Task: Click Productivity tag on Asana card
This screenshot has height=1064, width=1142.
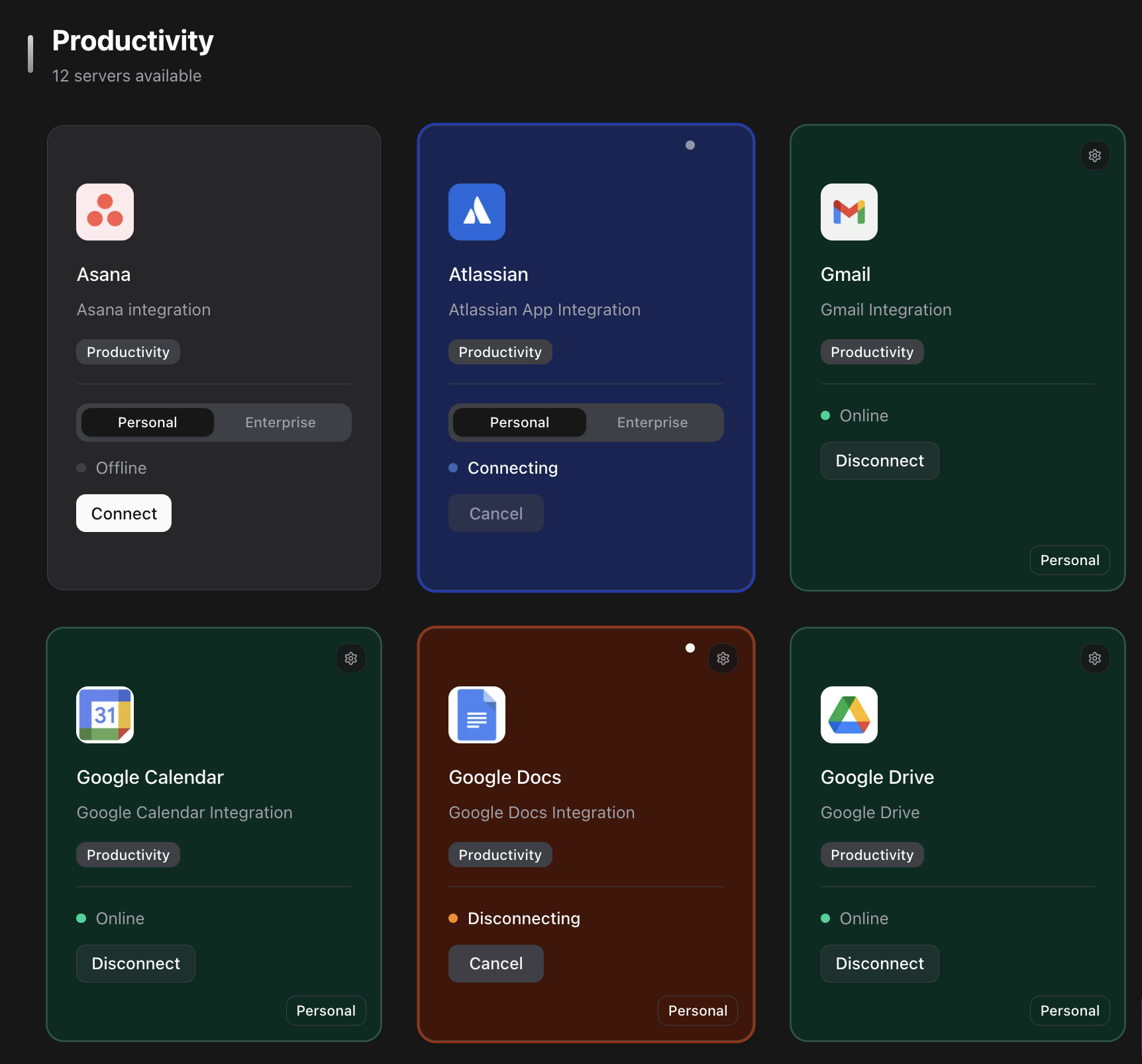Action: pos(128,352)
